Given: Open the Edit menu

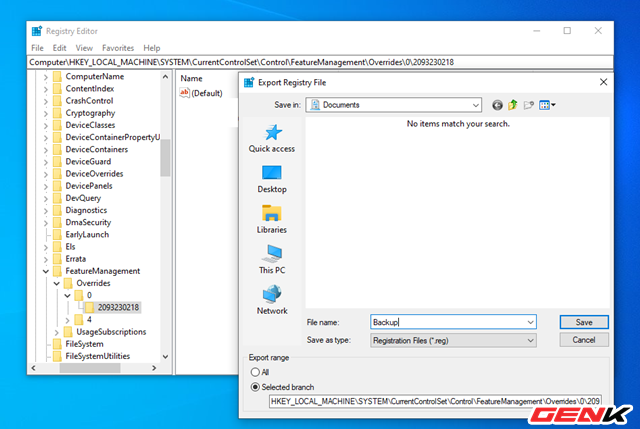Looking at the screenshot, I should [x=59, y=48].
